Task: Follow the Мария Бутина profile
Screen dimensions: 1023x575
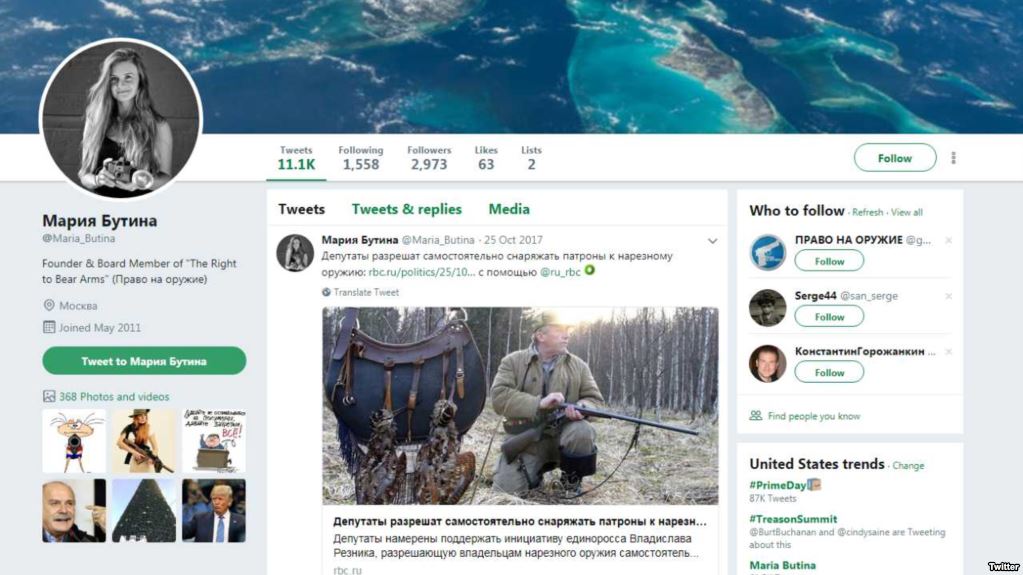Action: point(894,158)
